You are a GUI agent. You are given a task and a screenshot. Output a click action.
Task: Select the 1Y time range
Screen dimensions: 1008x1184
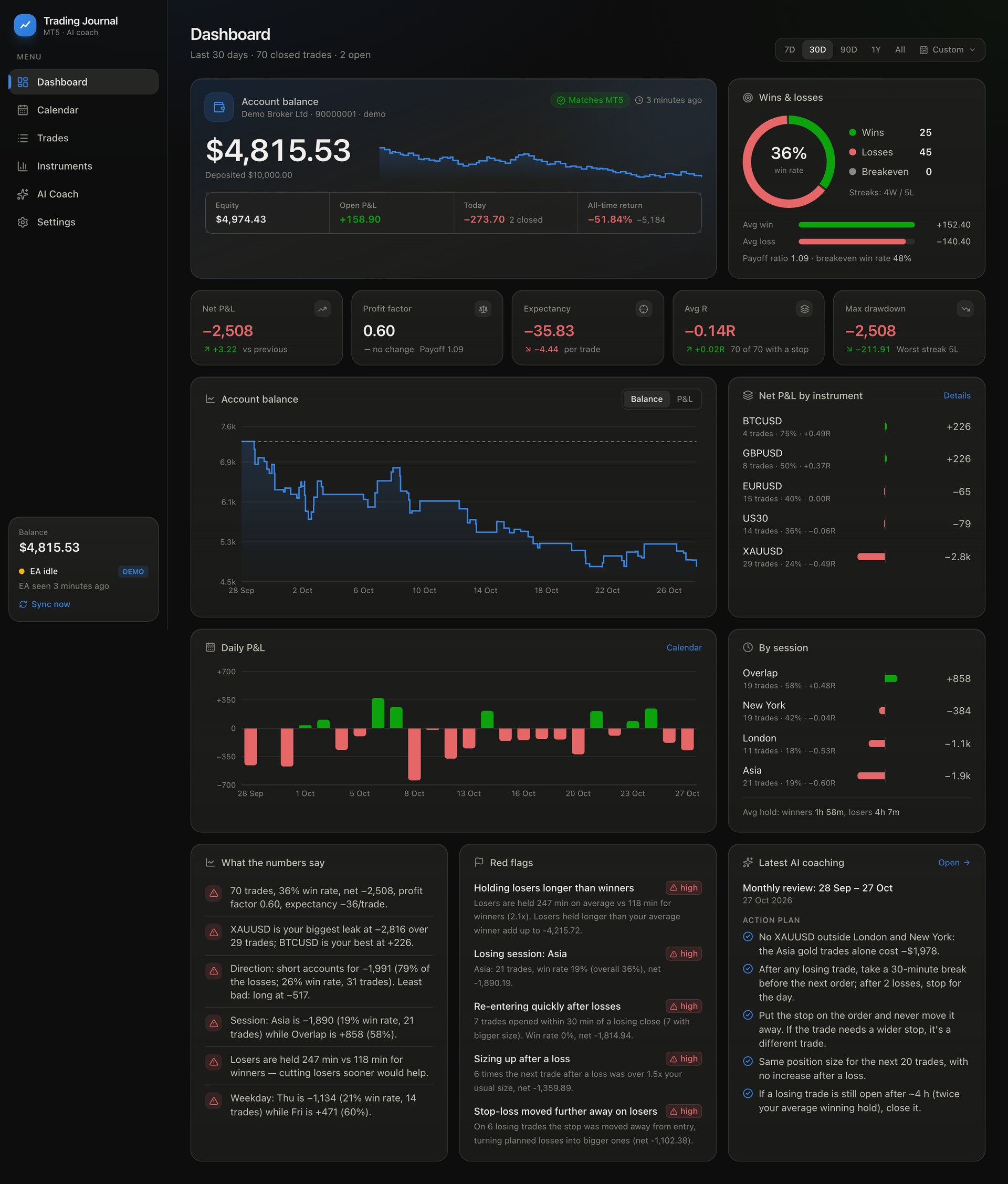pyautogui.click(x=875, y=50)
